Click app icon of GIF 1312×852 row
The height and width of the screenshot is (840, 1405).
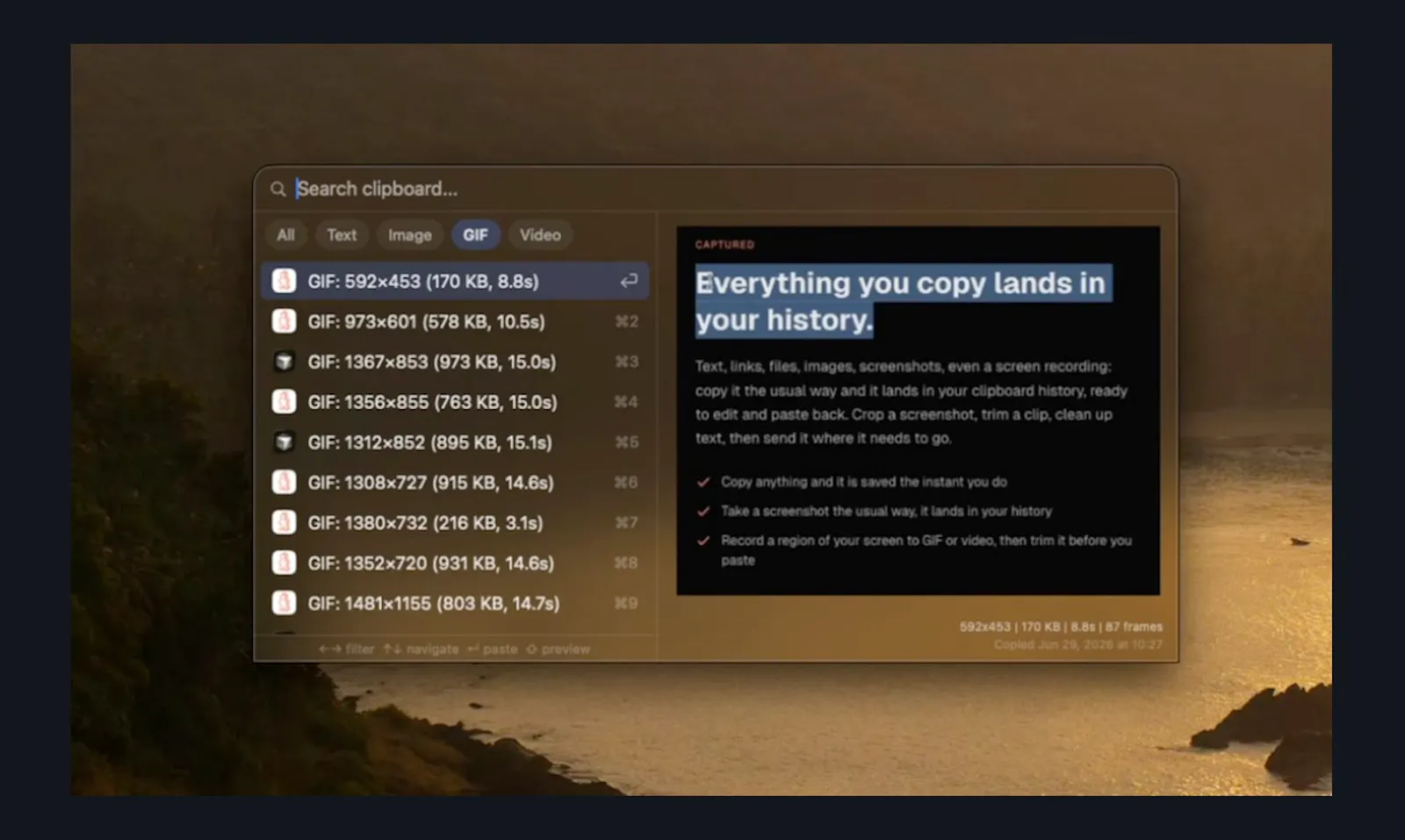pyautogui.click(x=284, y=442)
